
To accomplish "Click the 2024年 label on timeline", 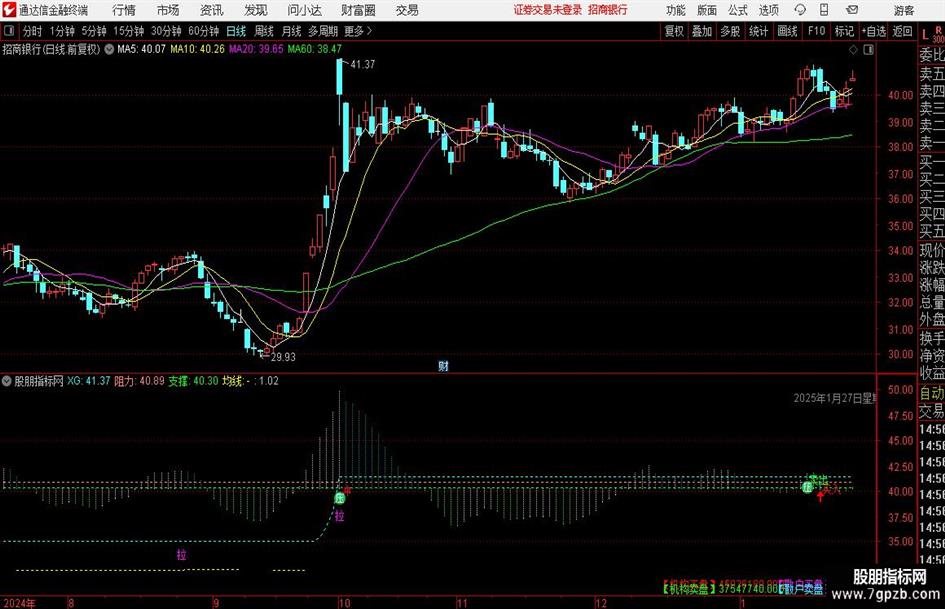I will pyautogui.click(x=19, y=603).
